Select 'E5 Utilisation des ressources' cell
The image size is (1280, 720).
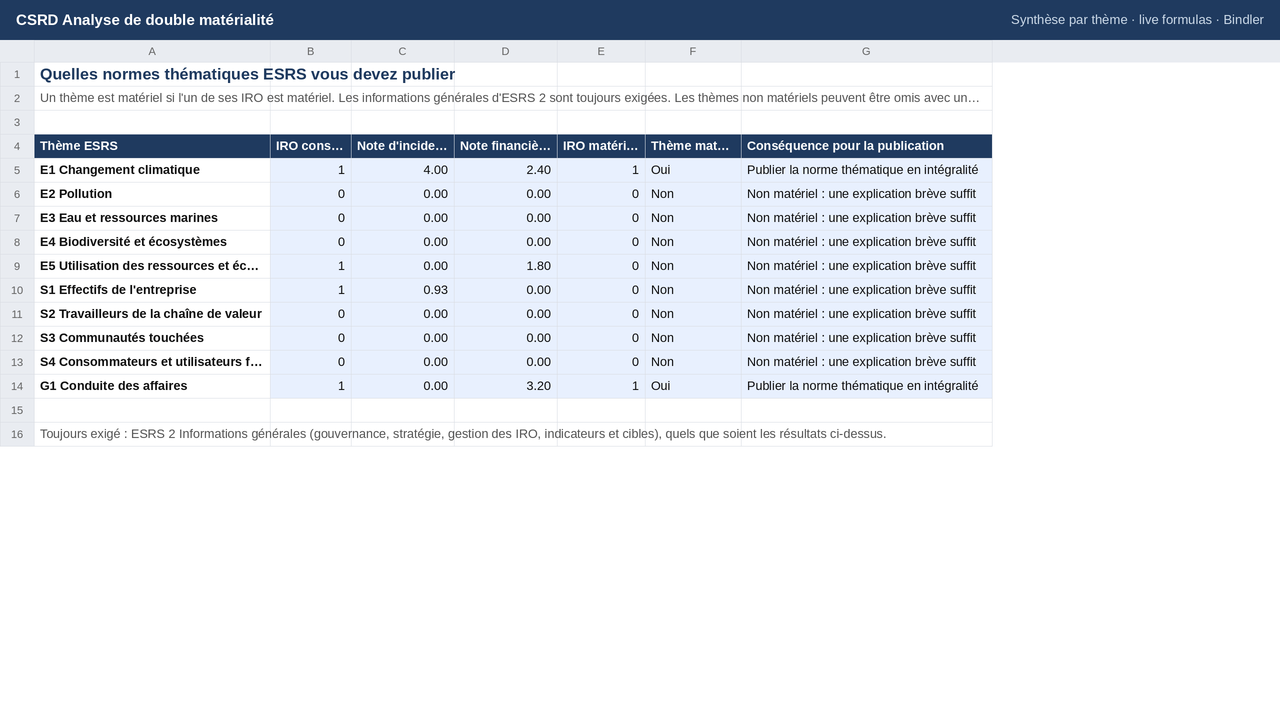pyautogui.click(x=152, y=266)
